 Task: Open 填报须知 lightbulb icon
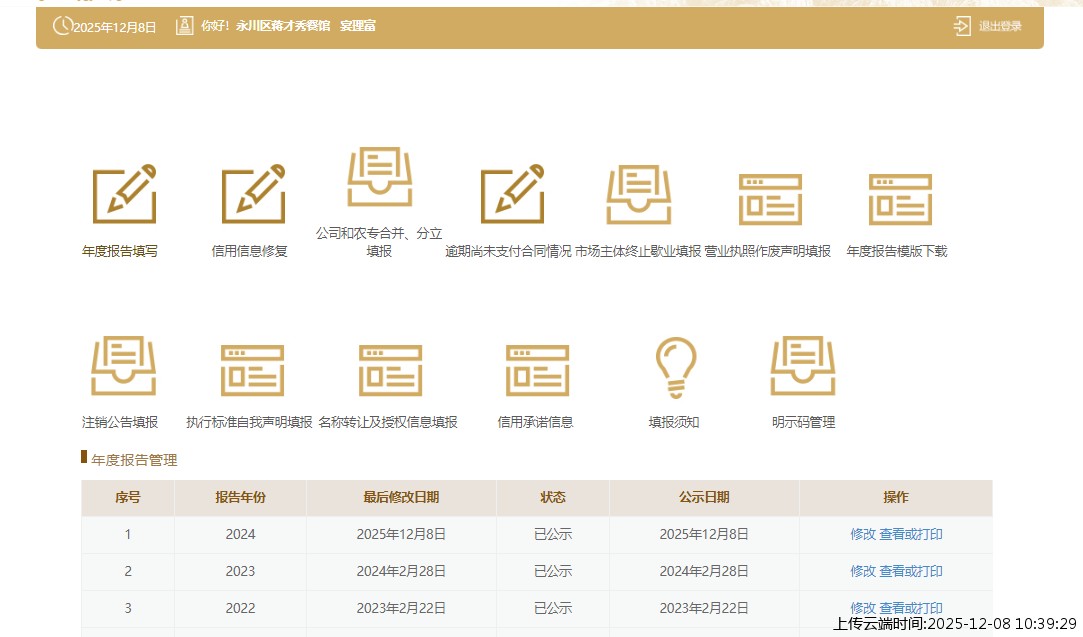tap(675, 368)
